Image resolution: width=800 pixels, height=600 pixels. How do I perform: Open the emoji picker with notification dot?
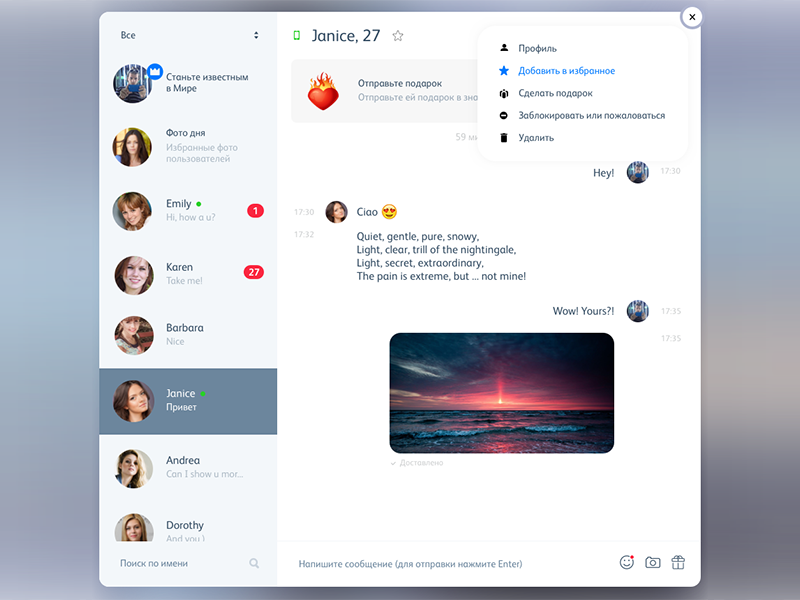[x=626, y=562]
